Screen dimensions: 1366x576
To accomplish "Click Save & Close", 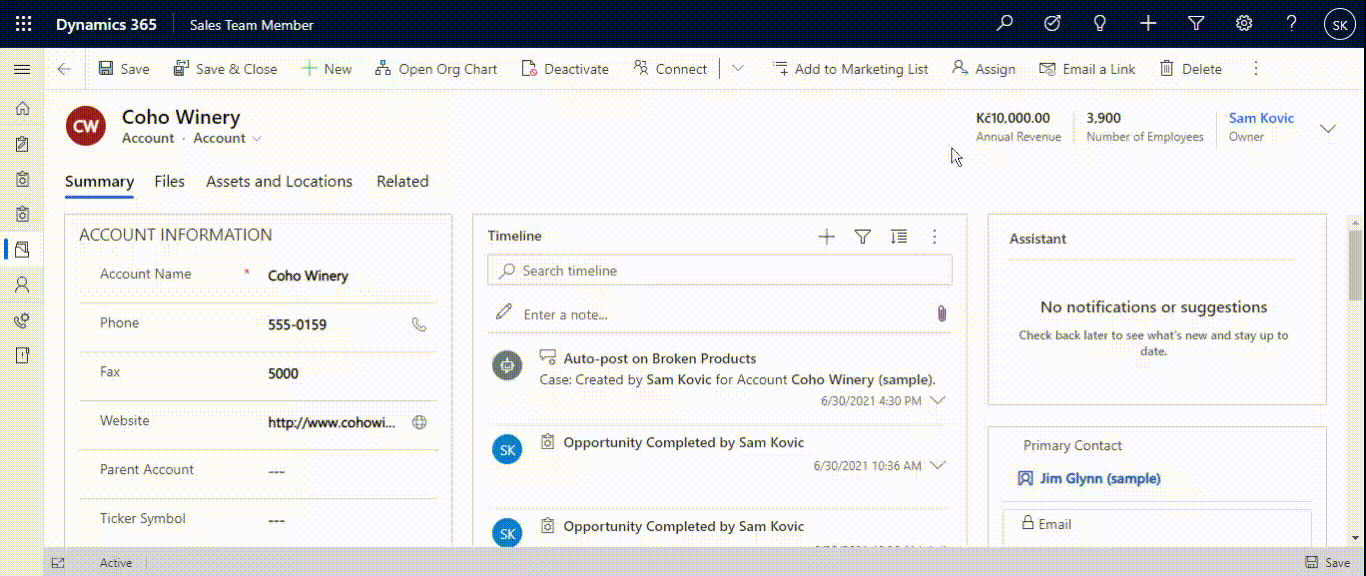I will click(x=225, y=69).
